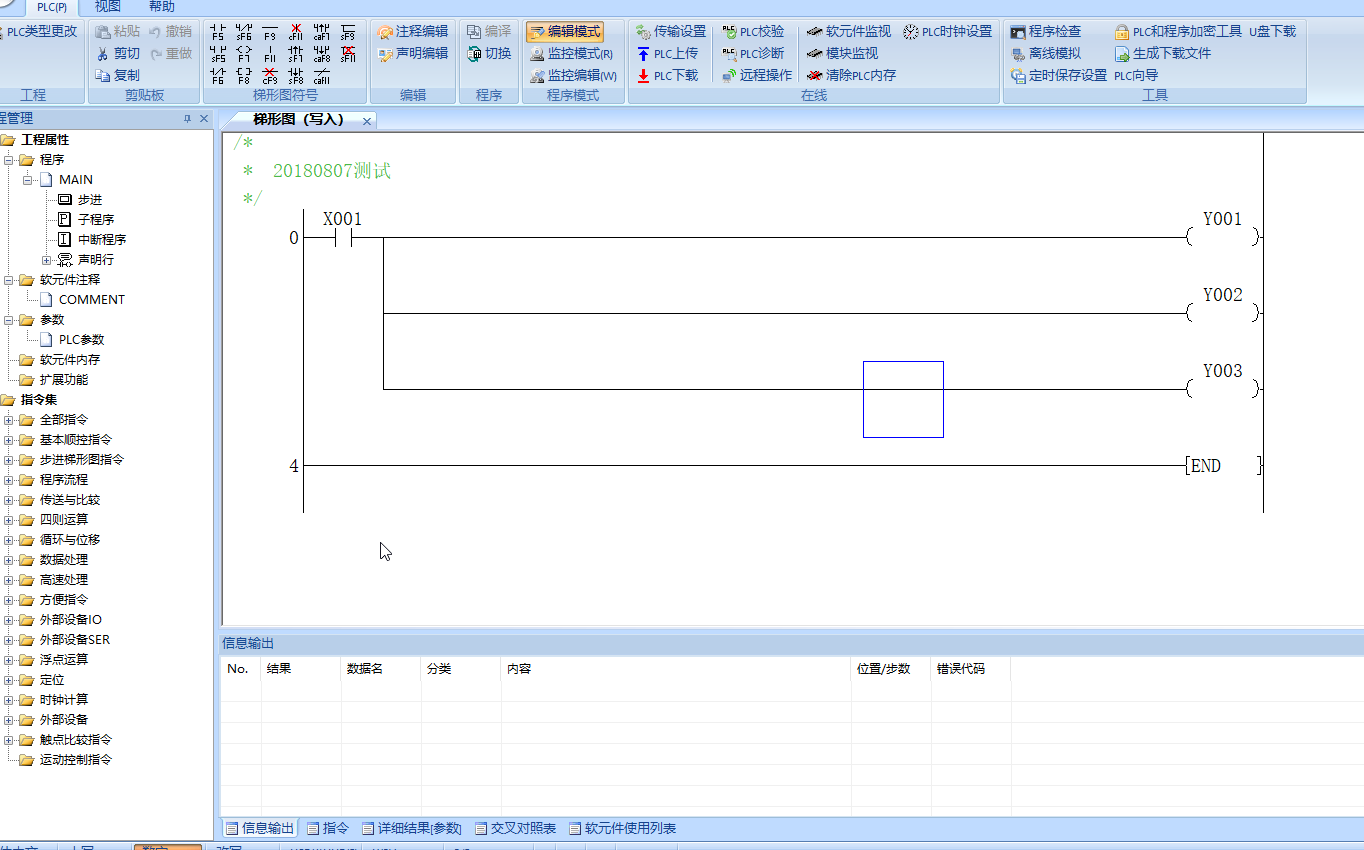Insert application instruction bracket symbol F8

point(244,76)
